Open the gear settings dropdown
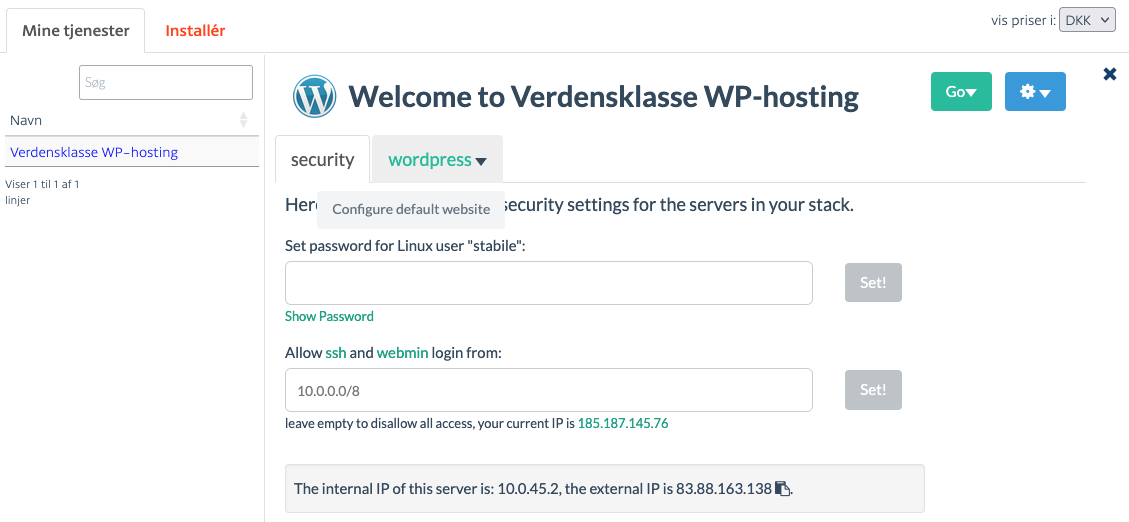 point(1035,91)
